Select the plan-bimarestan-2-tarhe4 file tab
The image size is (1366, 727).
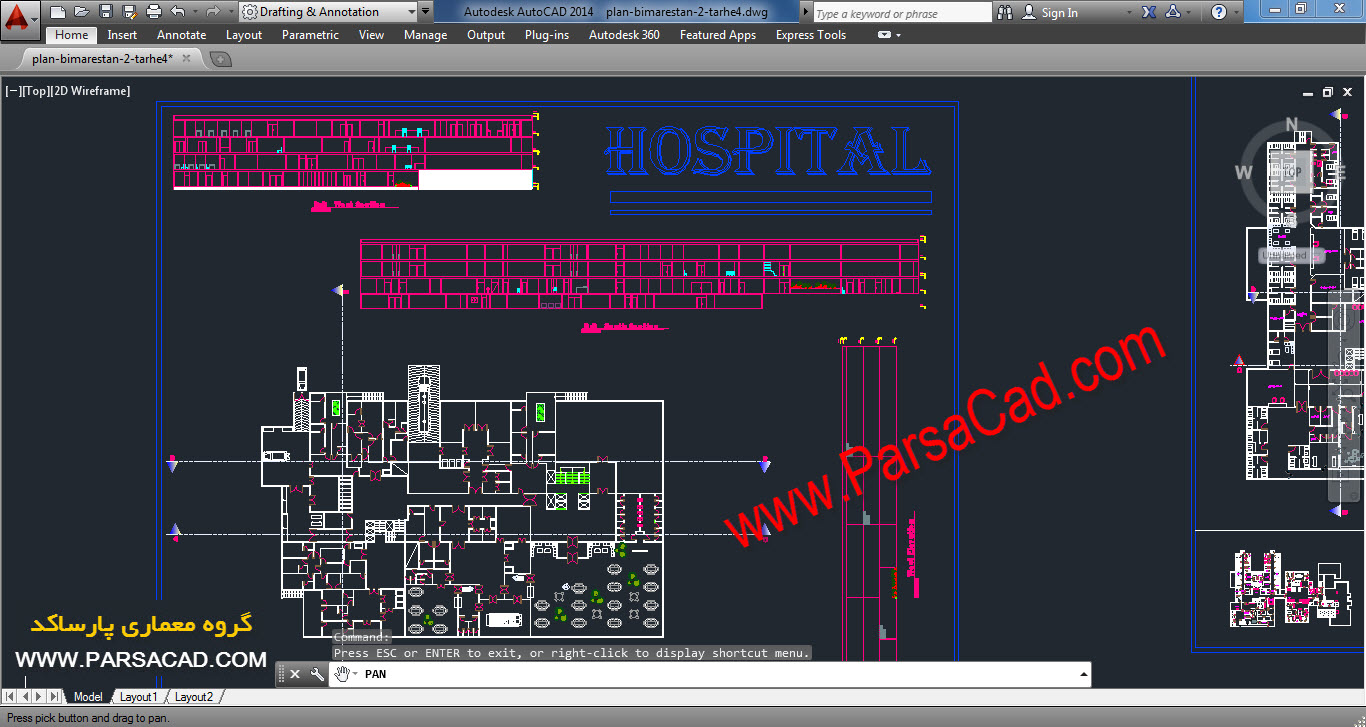(x=102, y=59)
